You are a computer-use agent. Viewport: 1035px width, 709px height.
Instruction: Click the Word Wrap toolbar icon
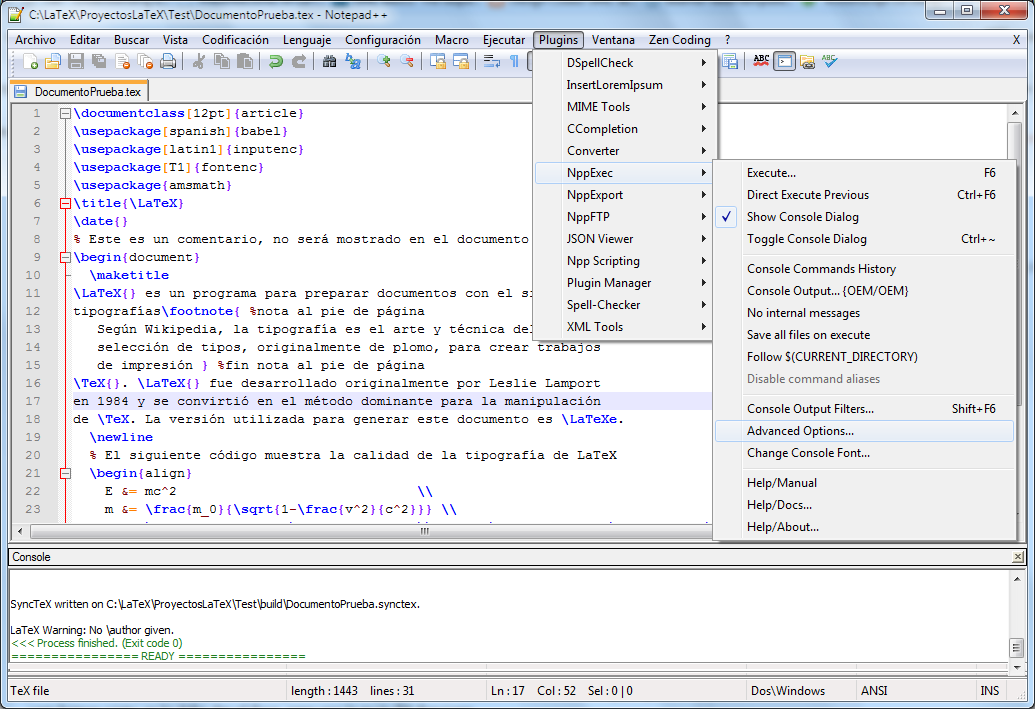click(x=492, y=62)
